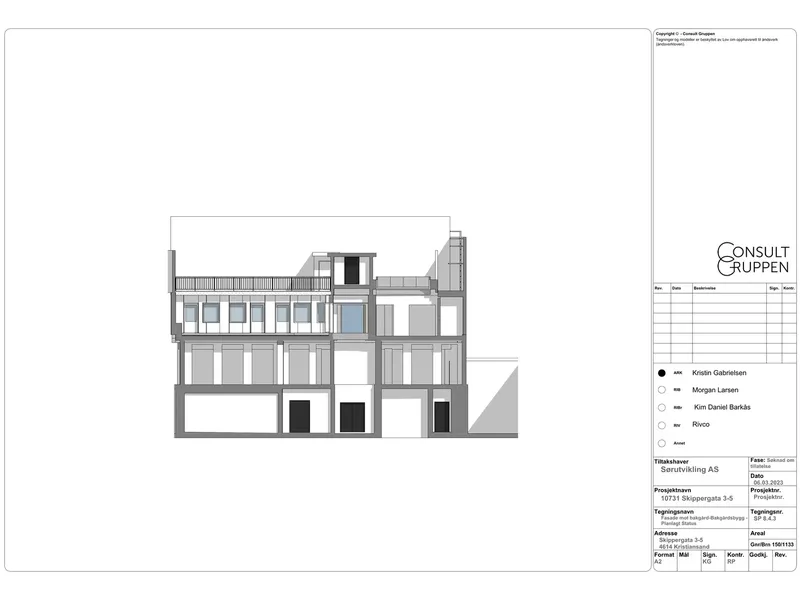Click project name '10731 Skippergata 3-5'
Image resolution: width=800 pixels, height=600 pixels.
(x=696, y=498)
